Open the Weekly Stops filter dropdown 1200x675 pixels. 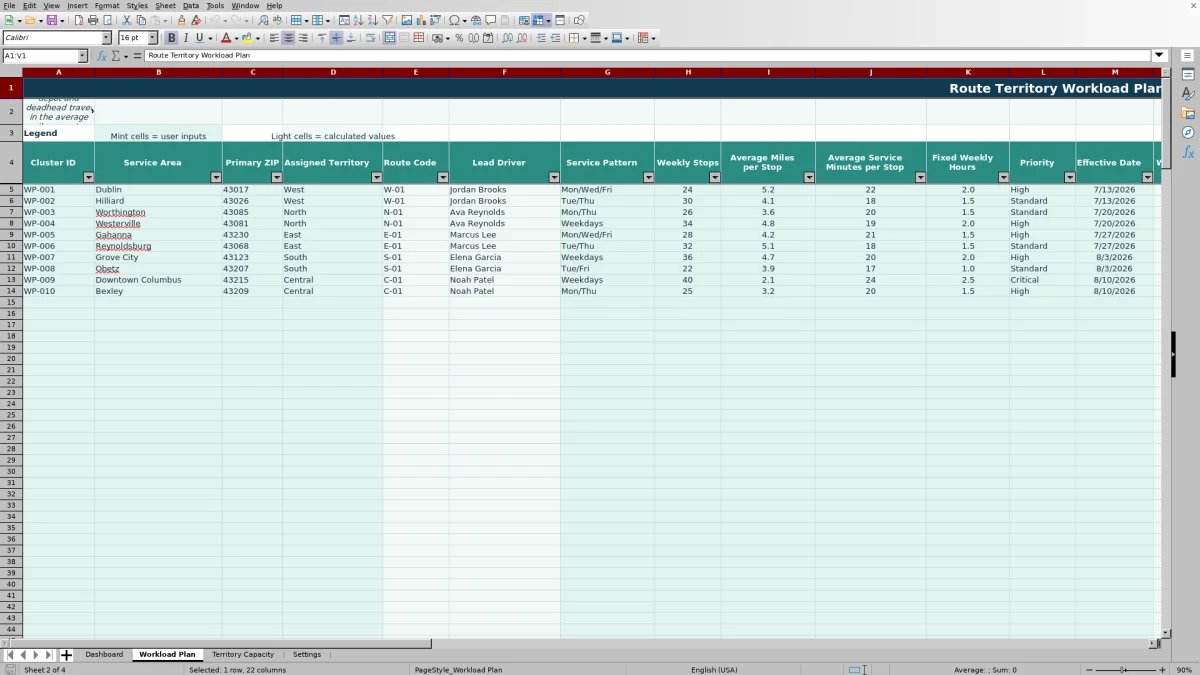click(714, 177)
